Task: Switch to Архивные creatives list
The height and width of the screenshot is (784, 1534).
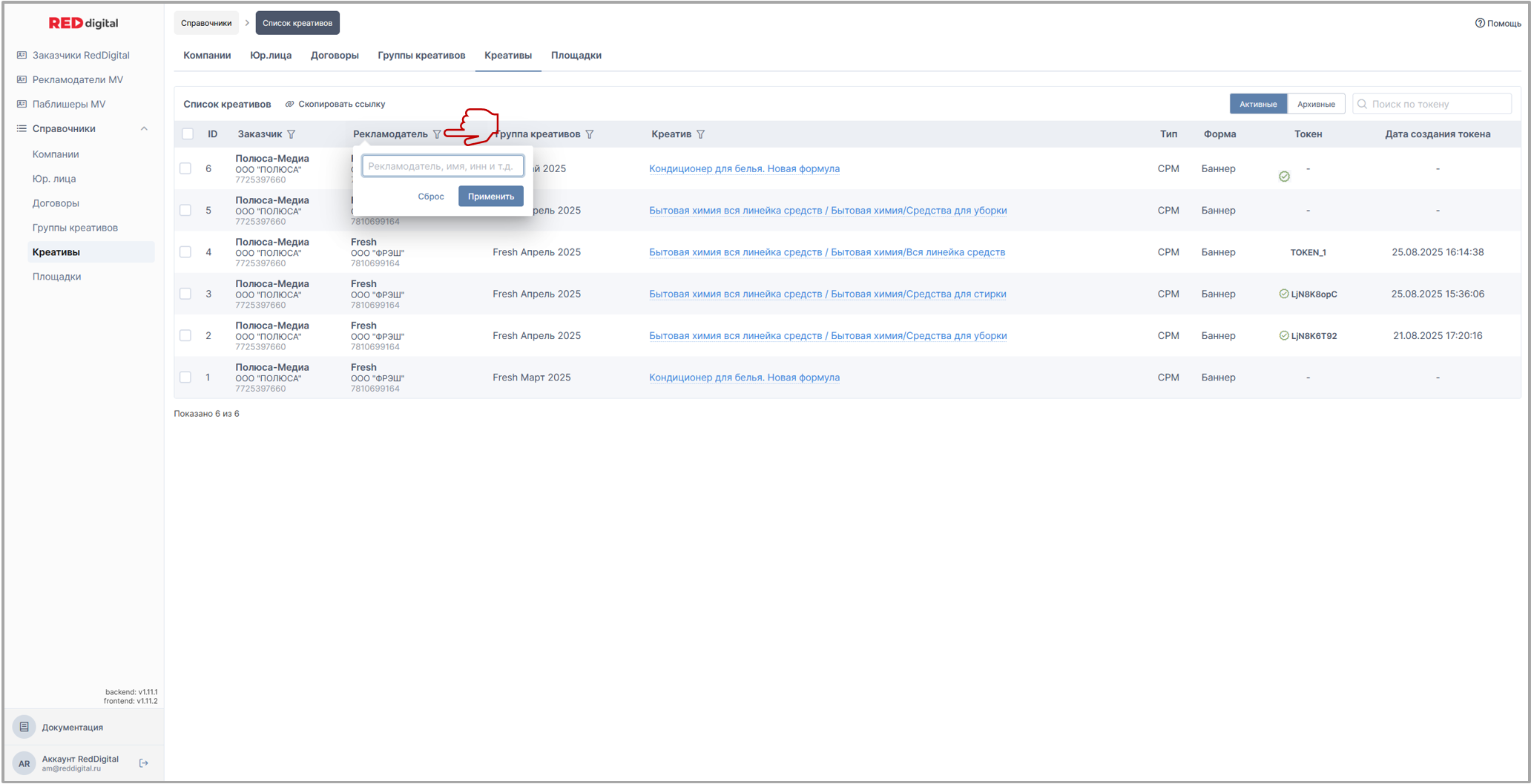Action: pos(1315,104)
